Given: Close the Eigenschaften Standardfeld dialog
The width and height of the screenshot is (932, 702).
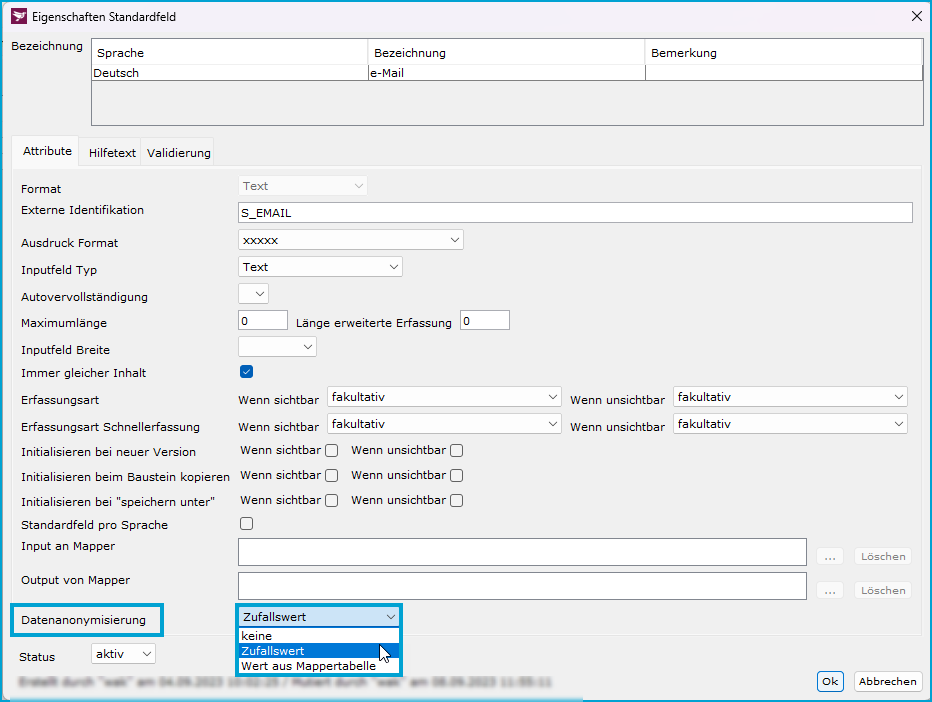Looking at the screenshot, I should pos(916,15).
